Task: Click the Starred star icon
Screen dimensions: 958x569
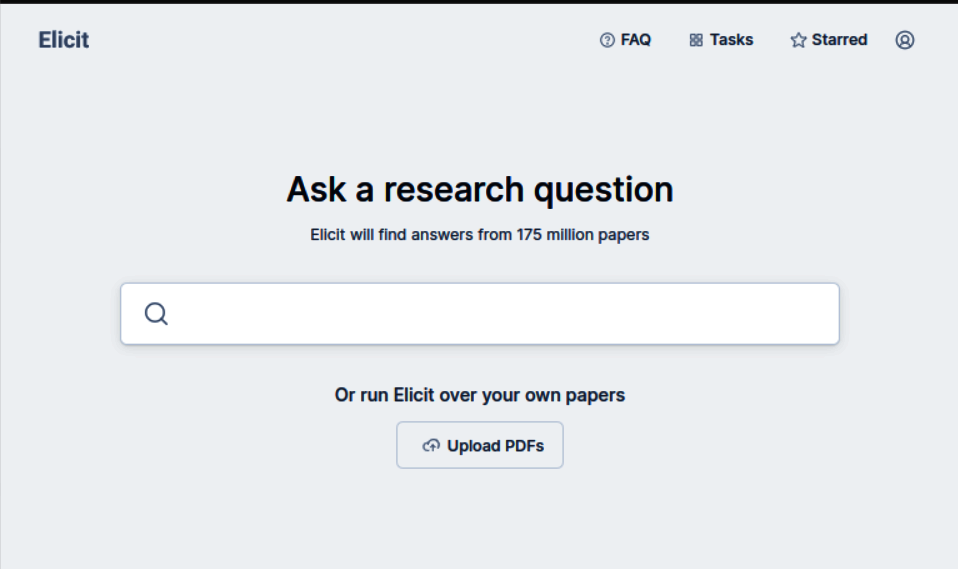Action: 798,40
